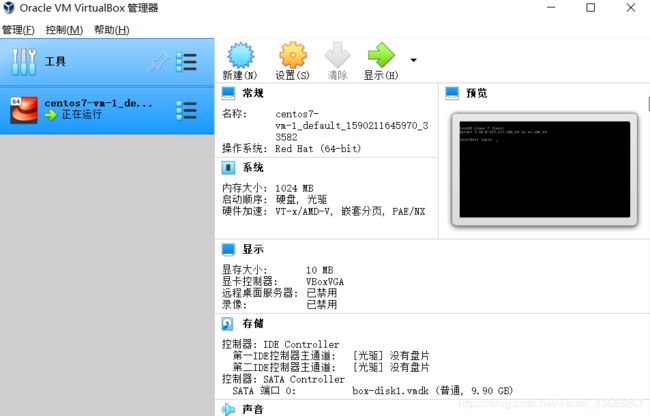The height and width of the screenshot is (416, 650).
Task: Click the VM name value centos7-vm-1_default
Action: pos(352,125)
